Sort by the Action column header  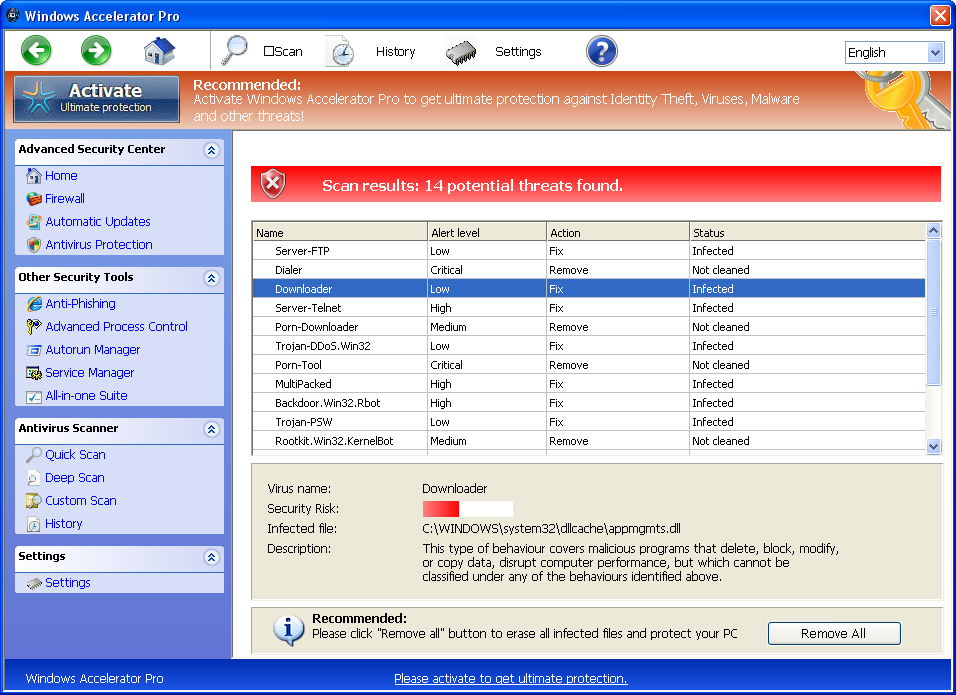[618, 232]
